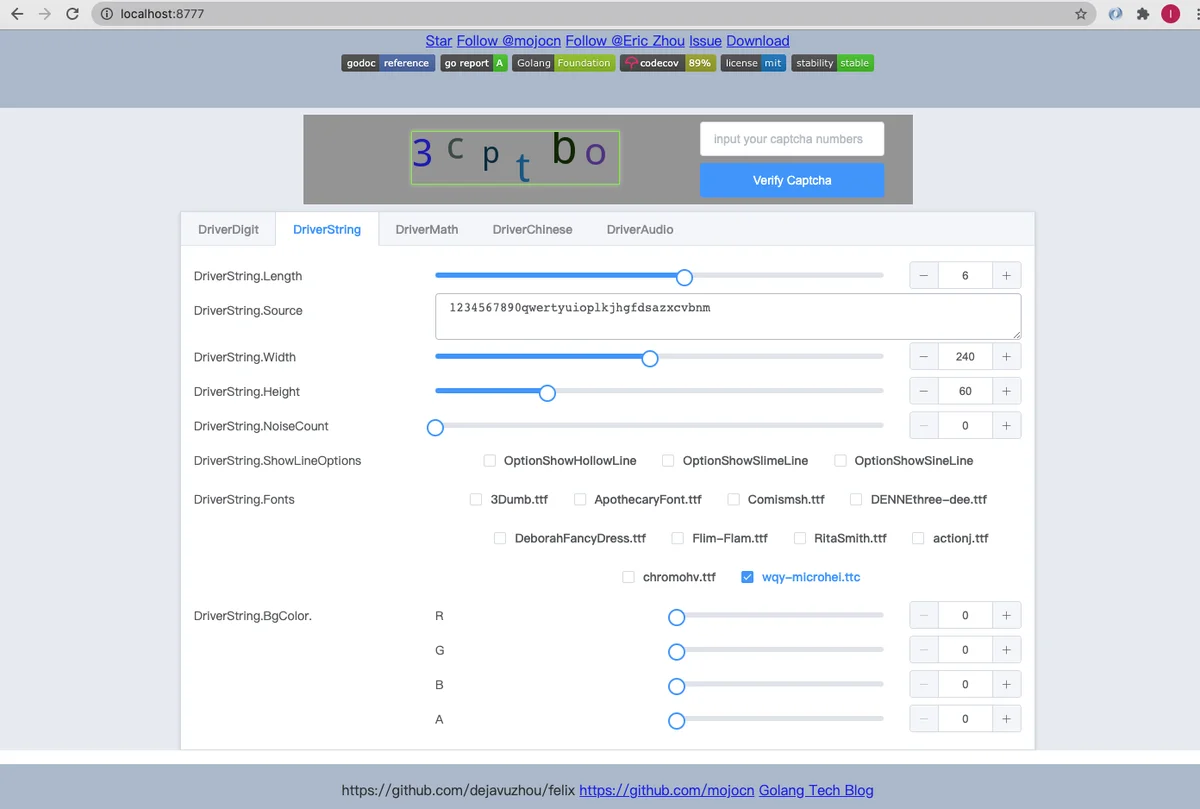Check the Flim-Flam.ttf font
The image size is (1200, 809).
coord(678,538)
